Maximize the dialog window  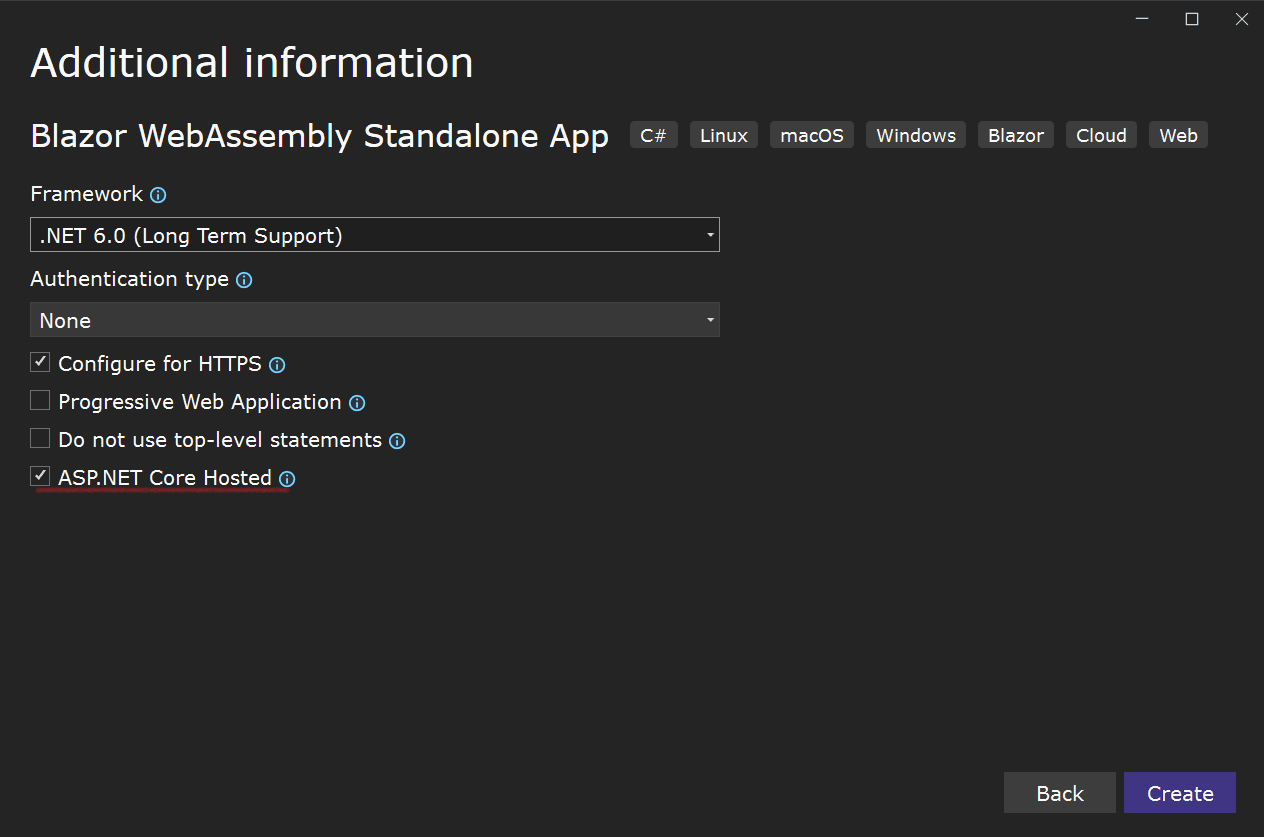click(x=1192, y=19)
